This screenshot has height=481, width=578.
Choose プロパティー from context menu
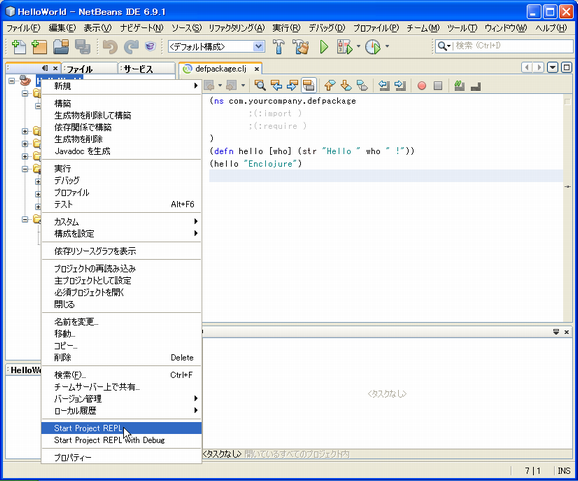click(x=122, y=457)
